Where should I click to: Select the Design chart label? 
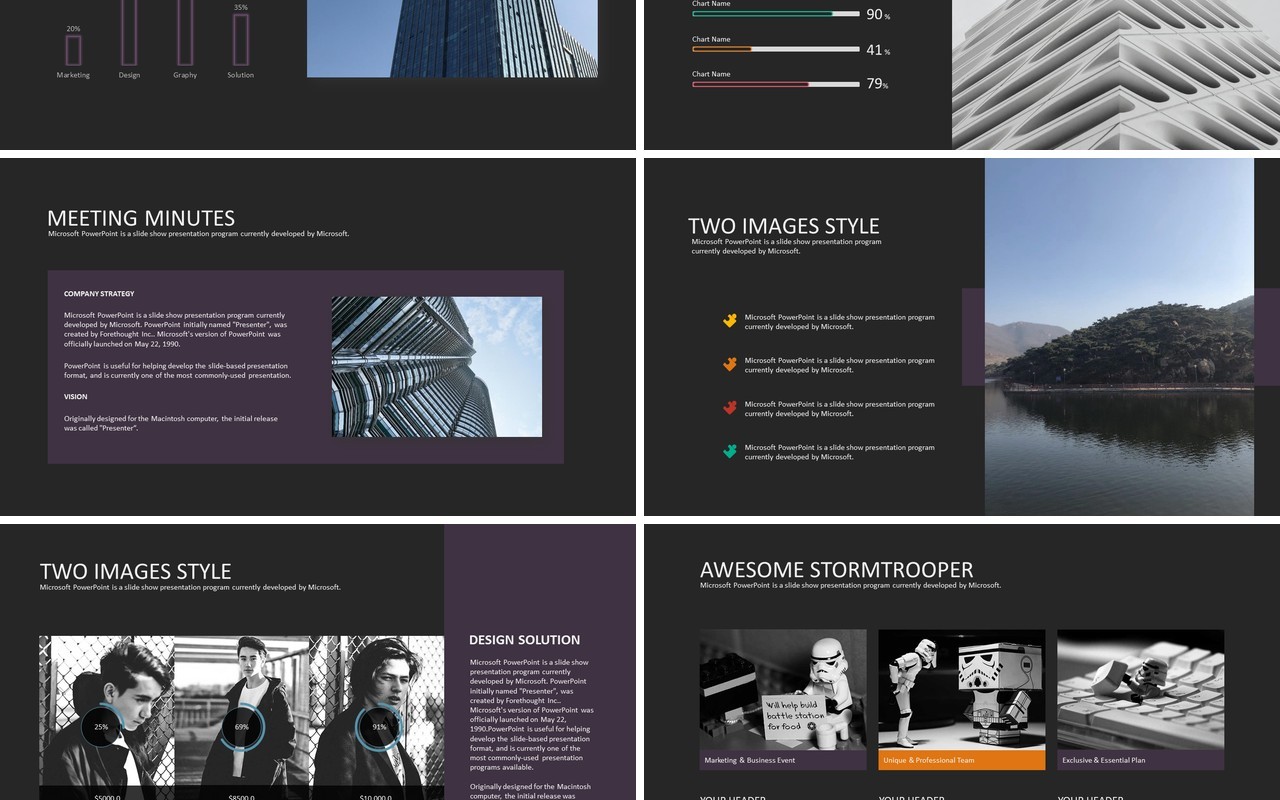(129, 75)
